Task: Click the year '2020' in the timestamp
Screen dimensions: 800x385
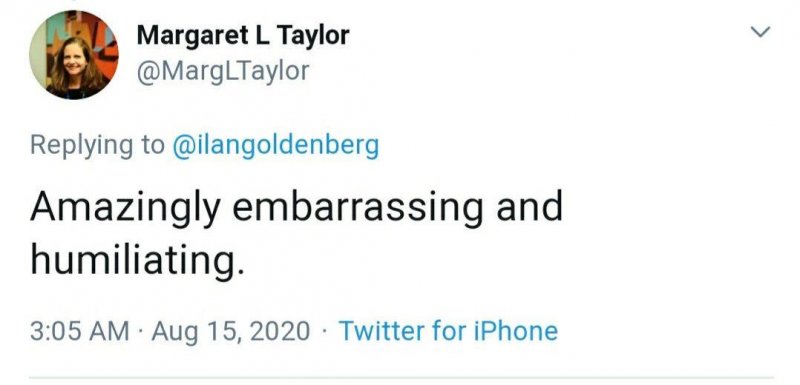Action: (280, 331)
